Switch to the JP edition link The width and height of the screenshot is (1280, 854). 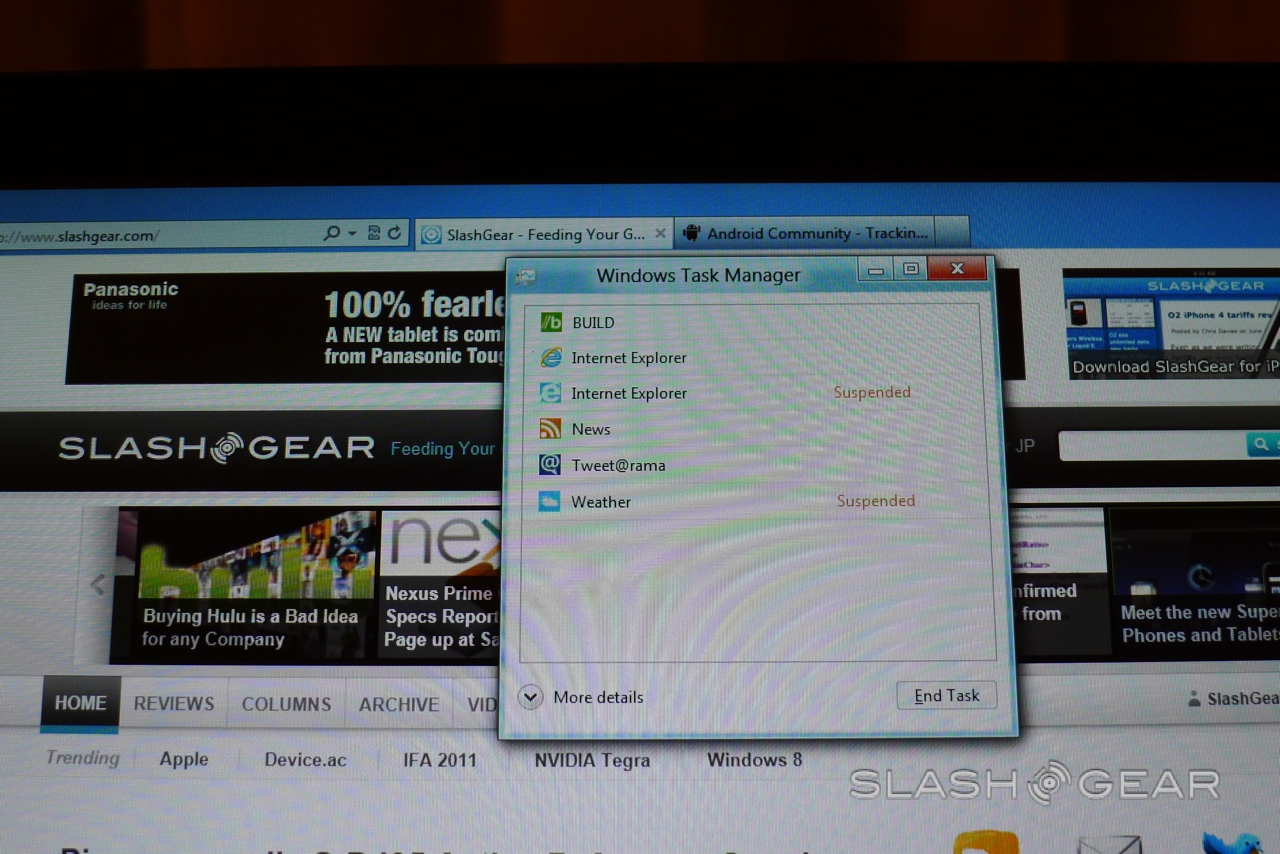coord(1025,446)
